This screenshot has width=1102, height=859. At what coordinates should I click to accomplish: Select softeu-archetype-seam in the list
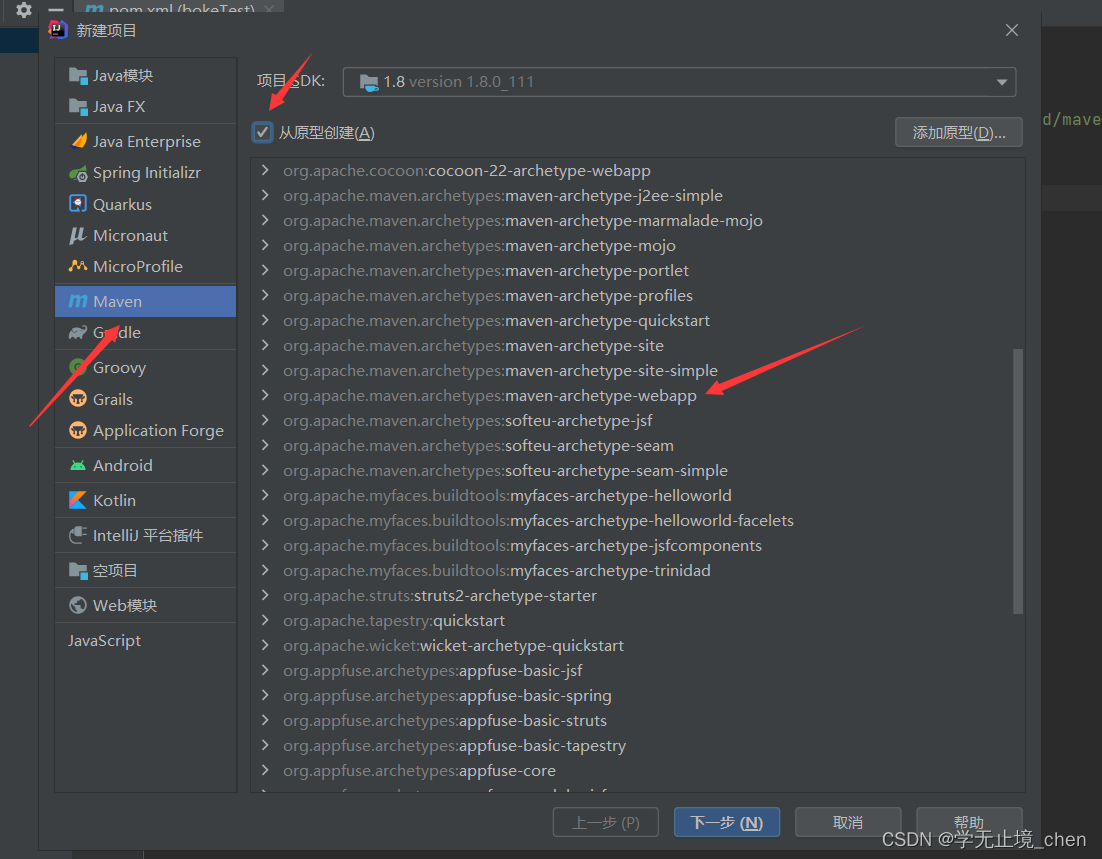tap(478, 446)
